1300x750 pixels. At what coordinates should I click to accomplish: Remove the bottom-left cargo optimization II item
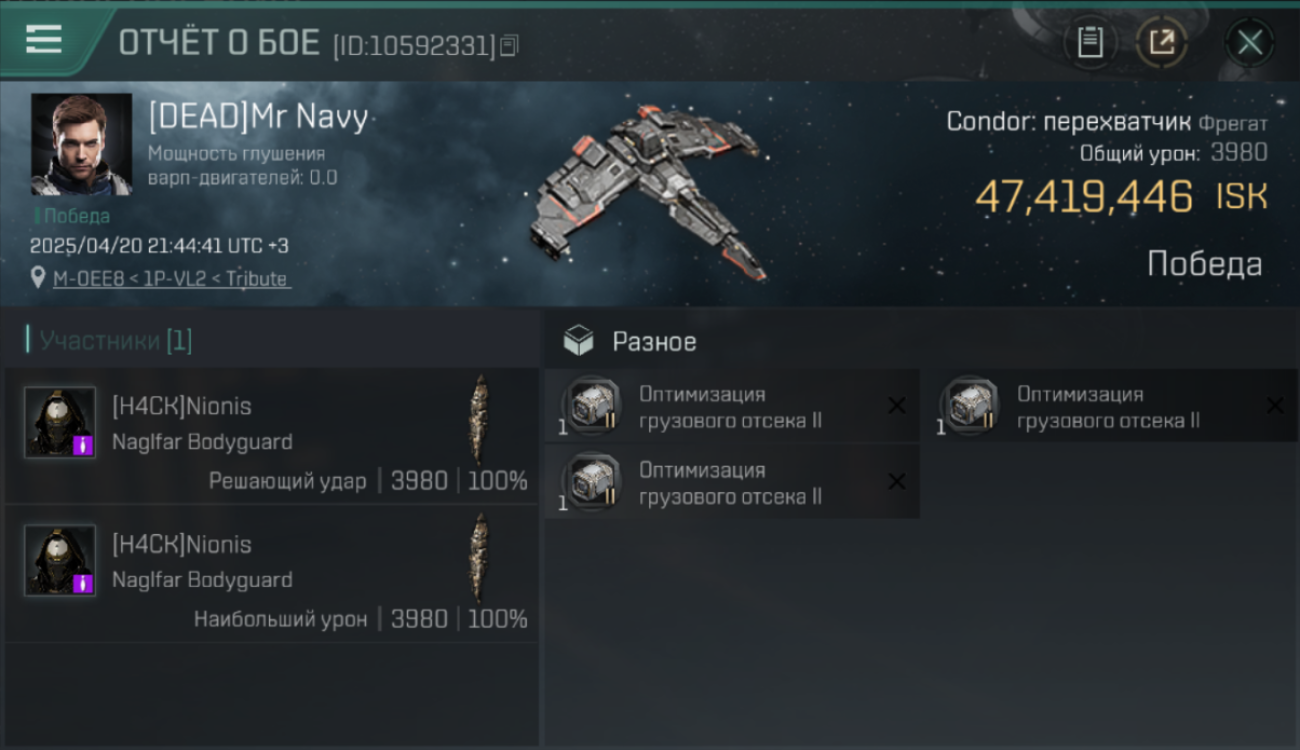coord(897,482)
